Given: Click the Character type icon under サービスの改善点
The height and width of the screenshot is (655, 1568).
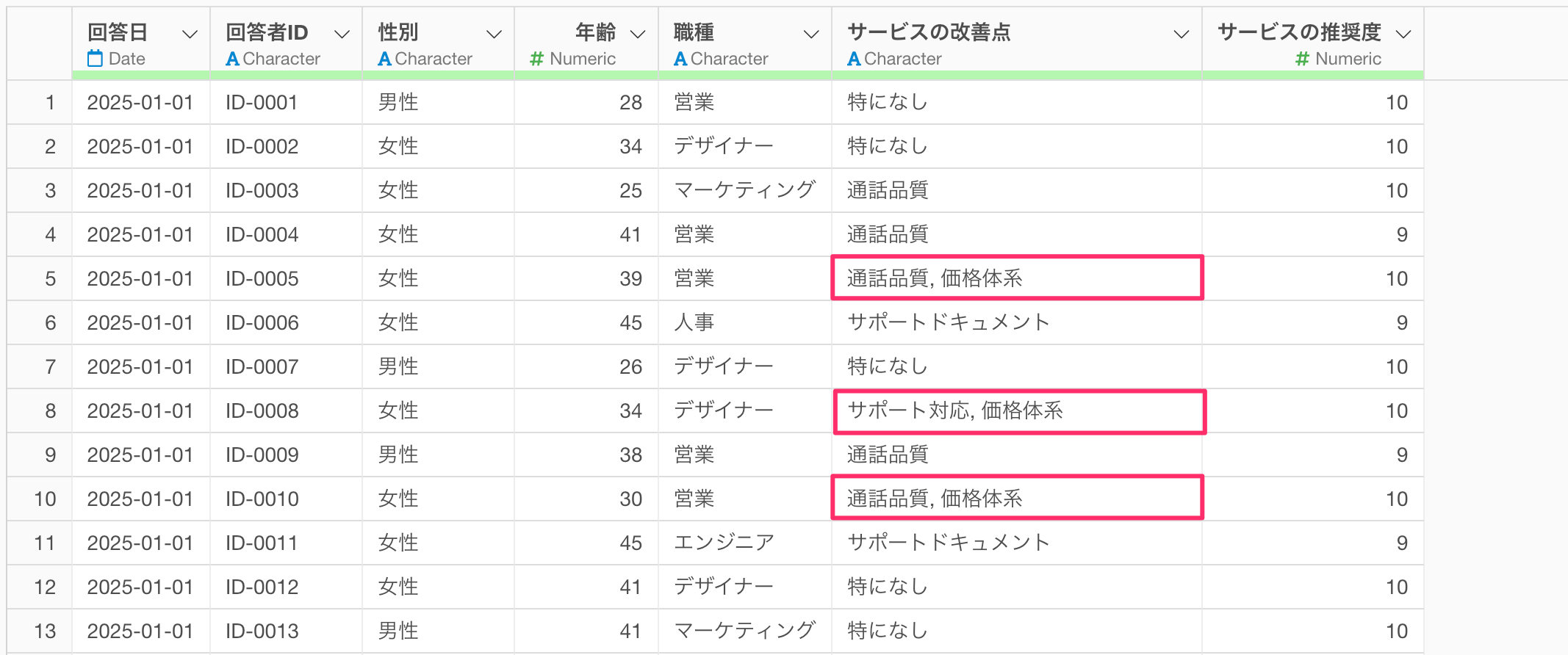Looking at the screenshot, I should click(854, 59).
